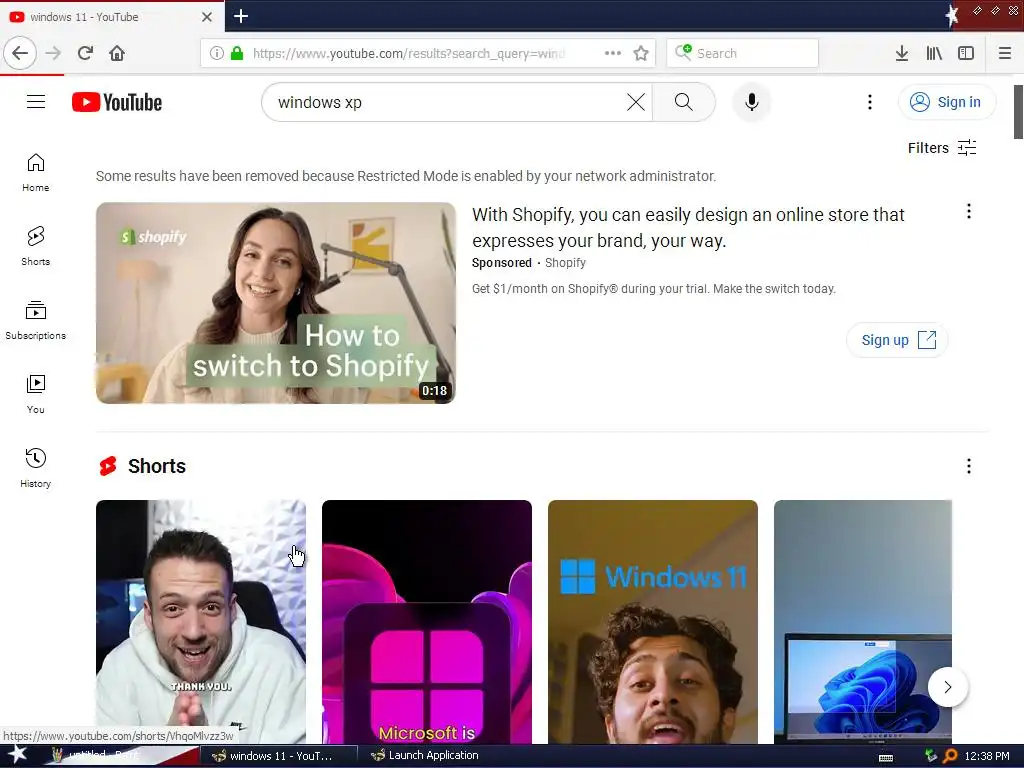Click the Sign in button
Viewport: 1024px width, 768px height.
pos(947,102)
